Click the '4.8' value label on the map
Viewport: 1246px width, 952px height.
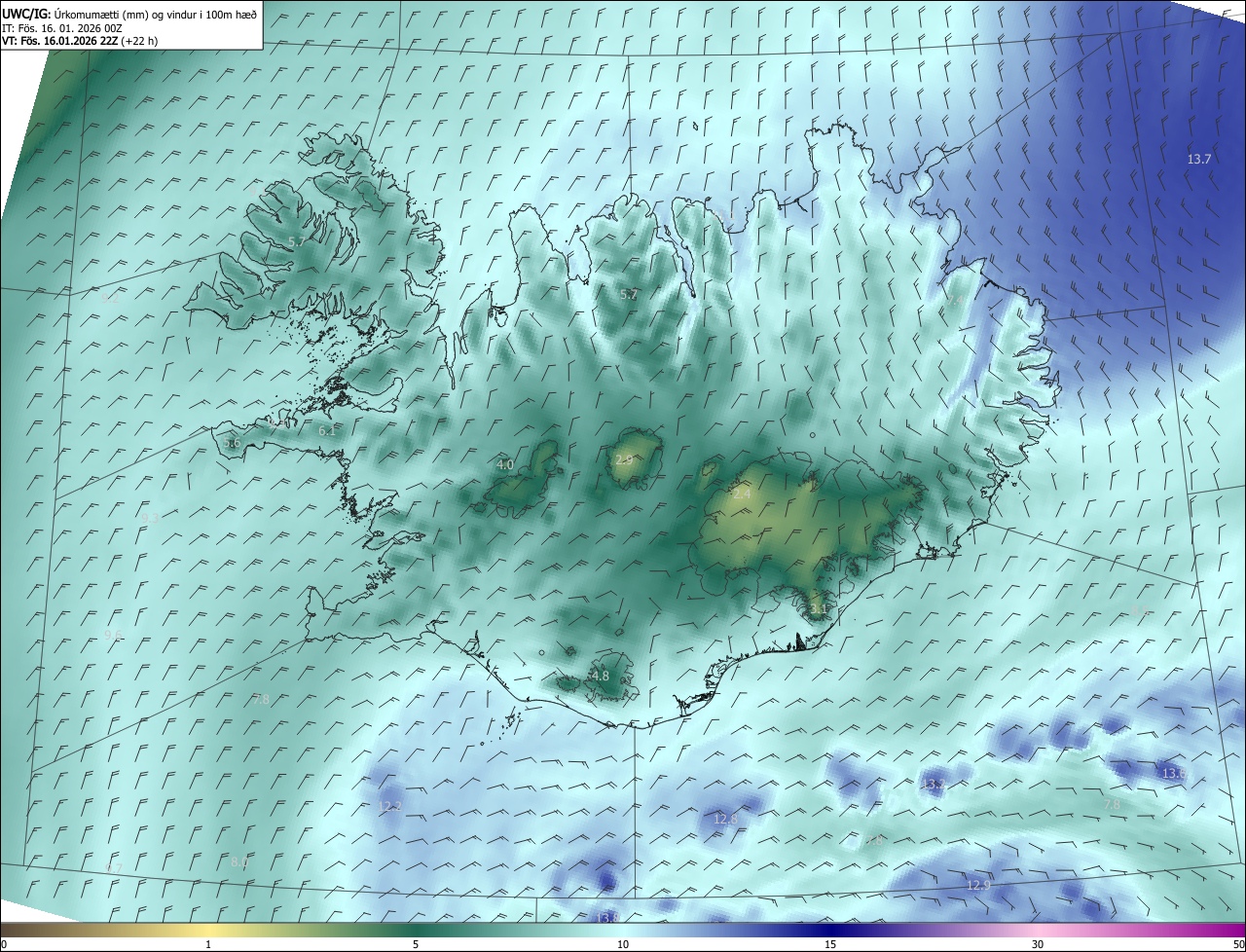[x=601, y=676]
